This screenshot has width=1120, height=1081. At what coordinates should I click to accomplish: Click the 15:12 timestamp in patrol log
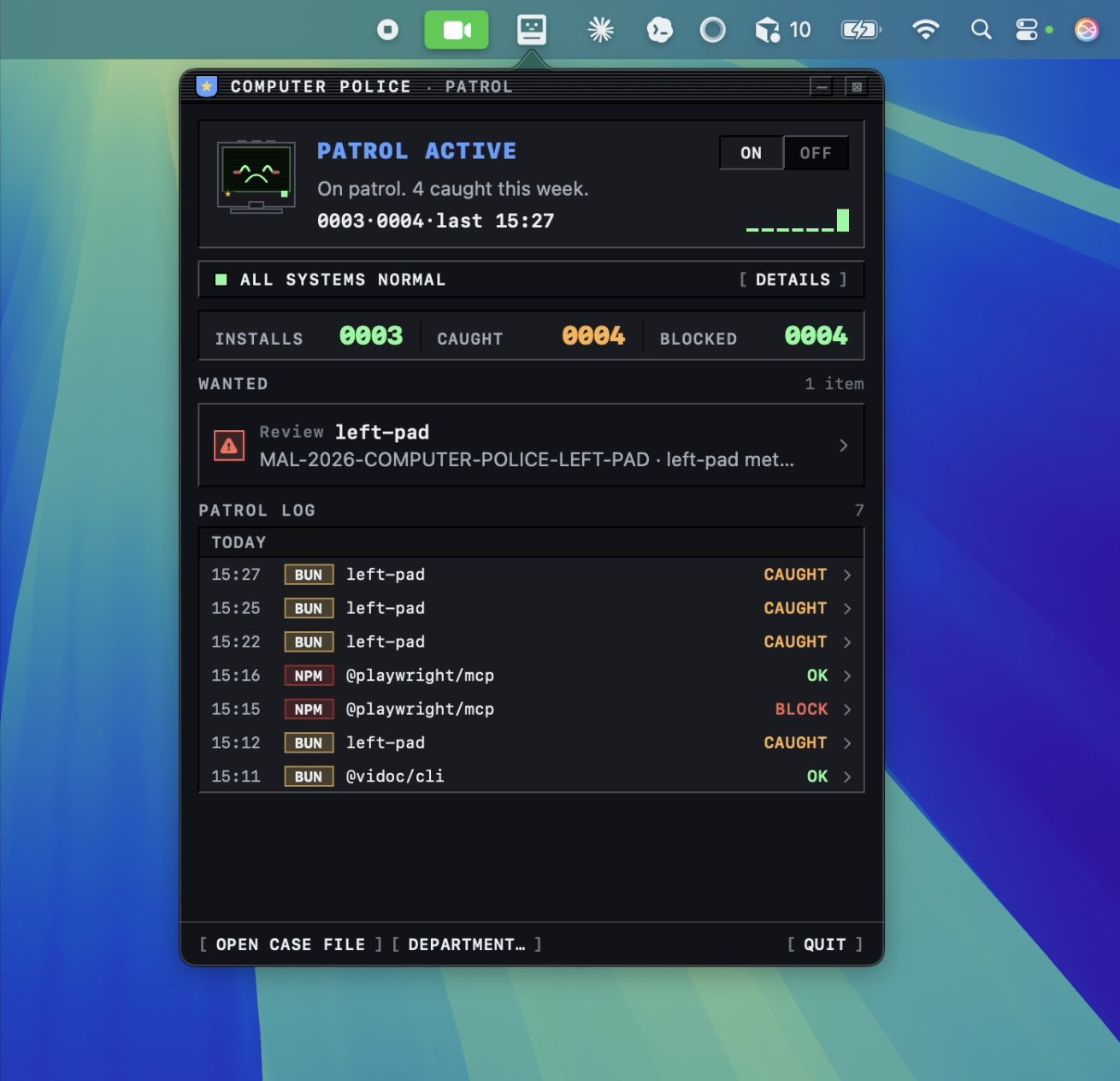236,743
